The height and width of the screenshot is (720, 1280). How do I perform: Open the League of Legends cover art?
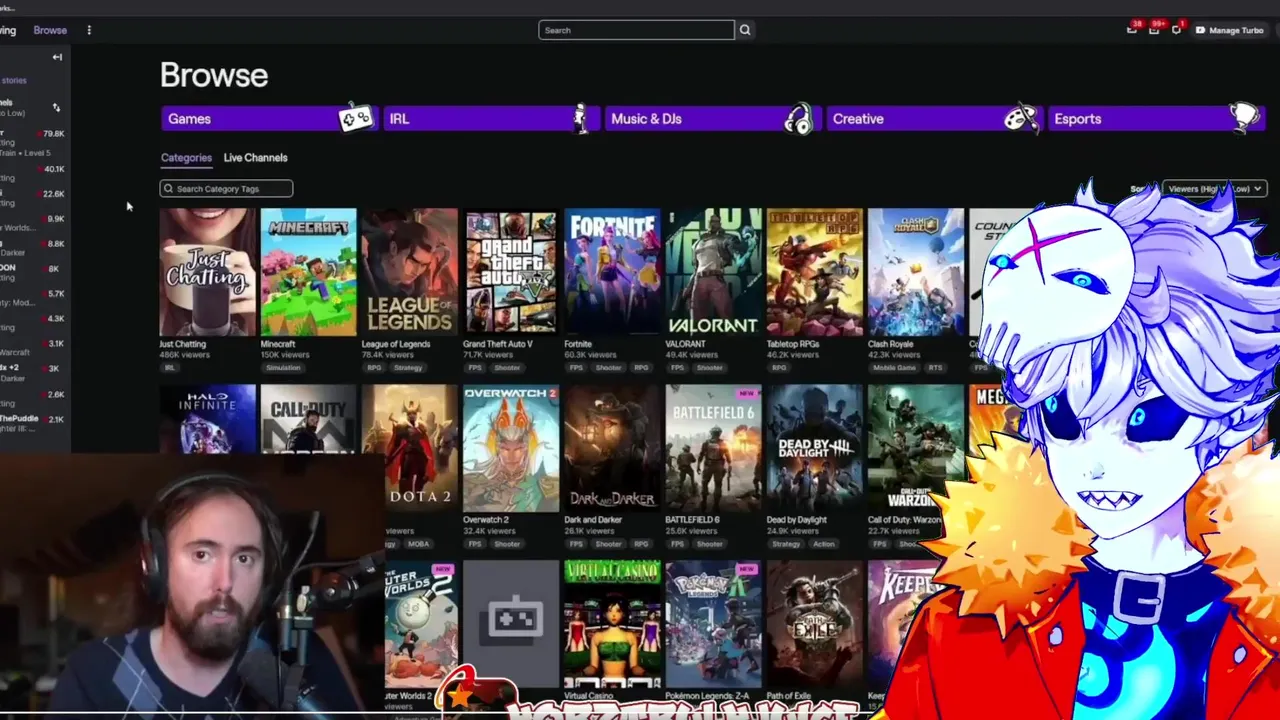pos(410,272)
